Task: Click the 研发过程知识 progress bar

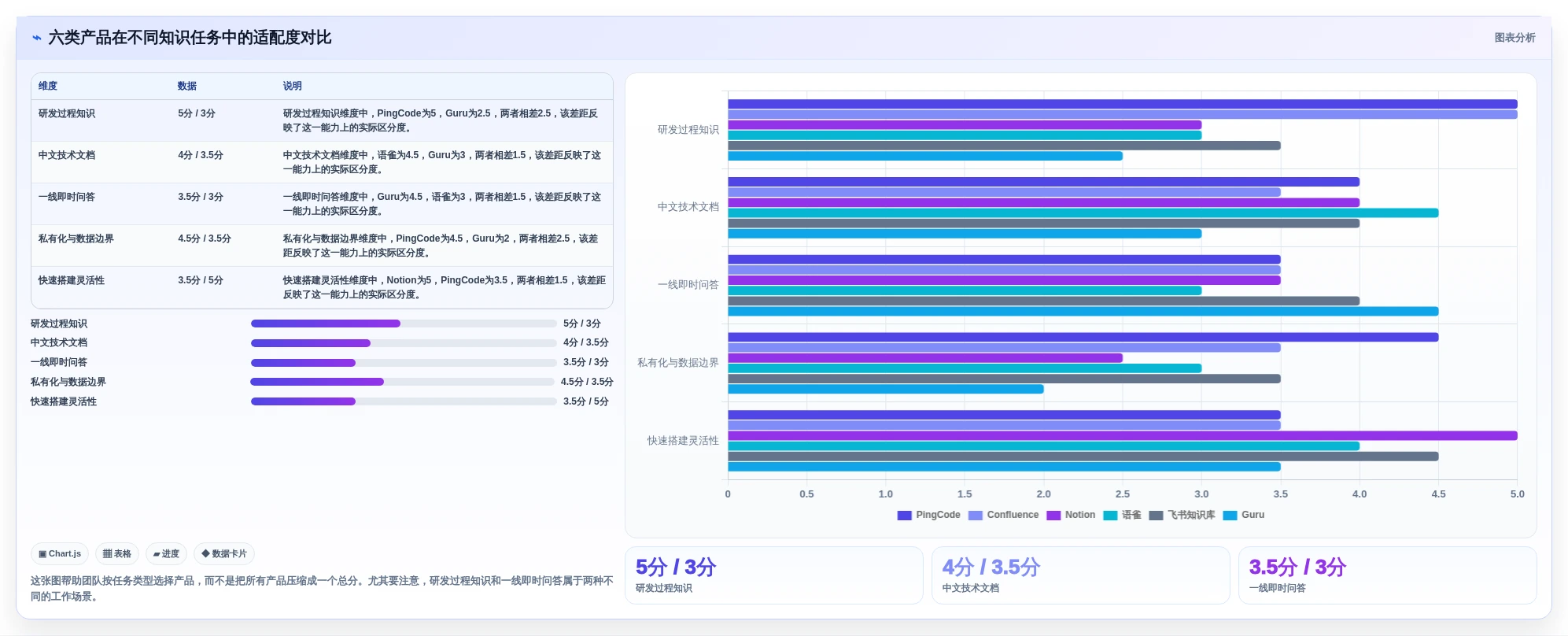Action: [404, 324]
